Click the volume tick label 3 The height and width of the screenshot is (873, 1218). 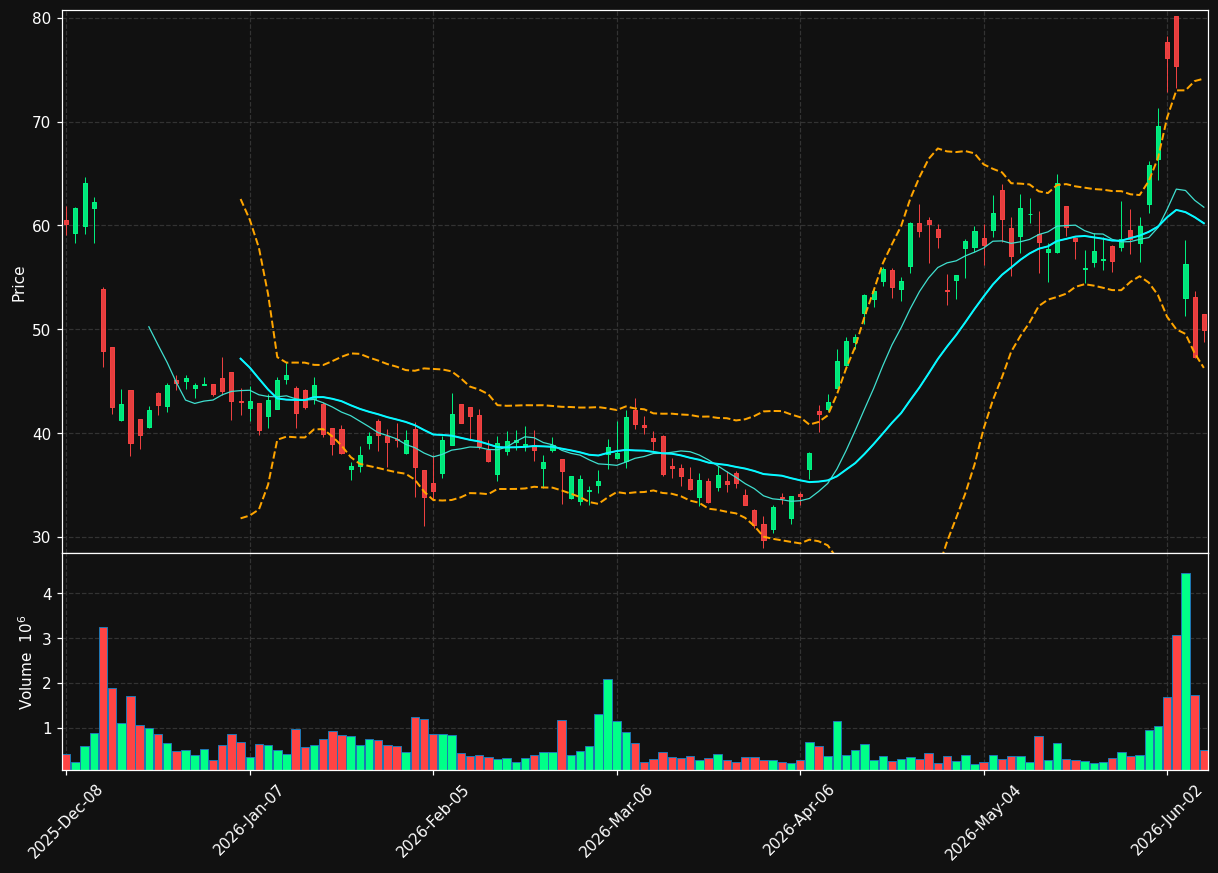[47, 639]
